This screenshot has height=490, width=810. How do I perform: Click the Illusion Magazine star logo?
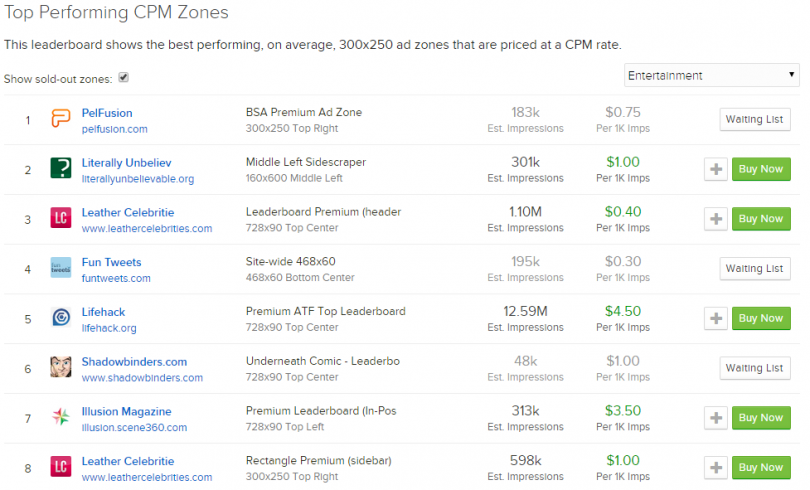[60, 416]
